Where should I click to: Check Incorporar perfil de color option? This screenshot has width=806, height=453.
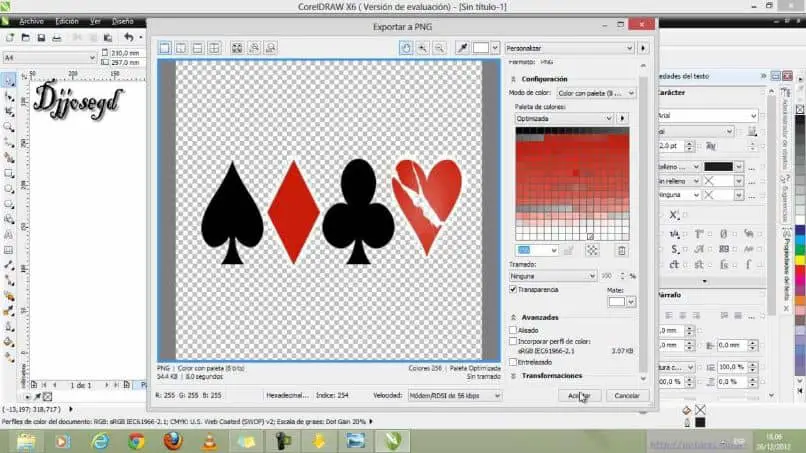pyautogui.click(x=513, y=341)
